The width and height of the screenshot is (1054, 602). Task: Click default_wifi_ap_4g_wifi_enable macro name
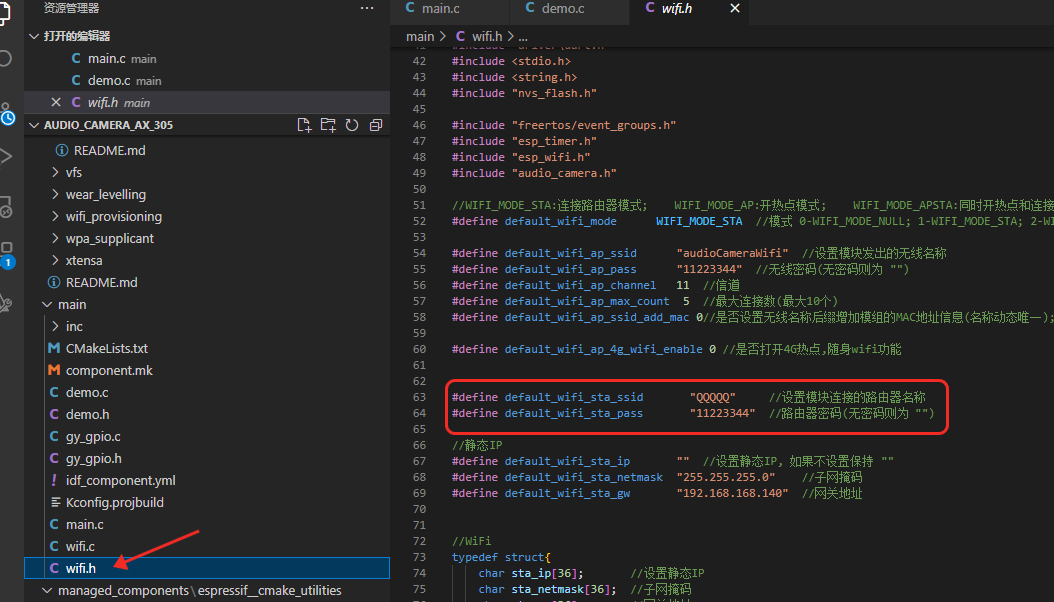click(x=604, y=349)
